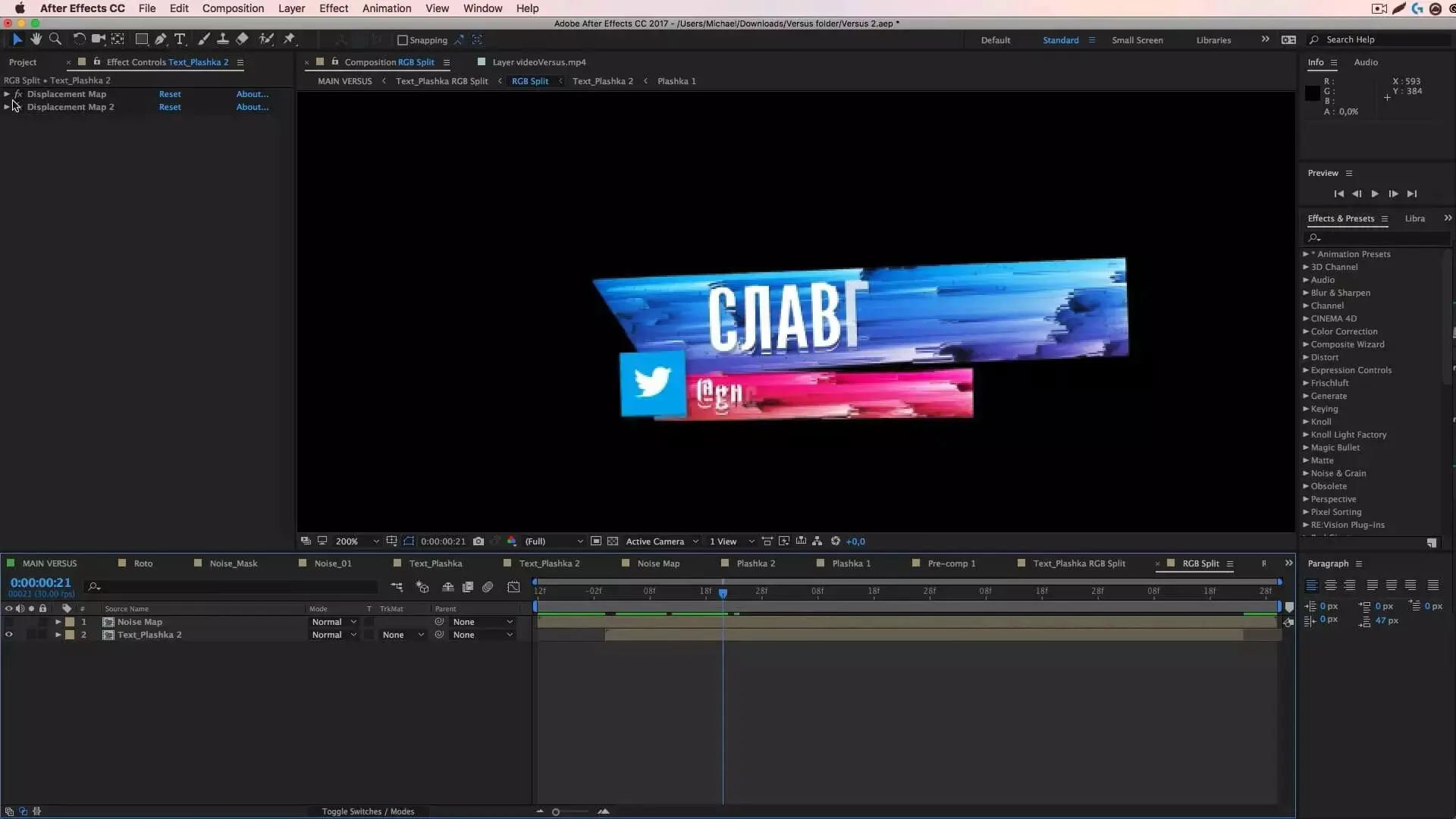Toggle the transparency grid icon
The height and width of the screenshot is (819, 1456).
pyautogui.click(x=613, y=541)
